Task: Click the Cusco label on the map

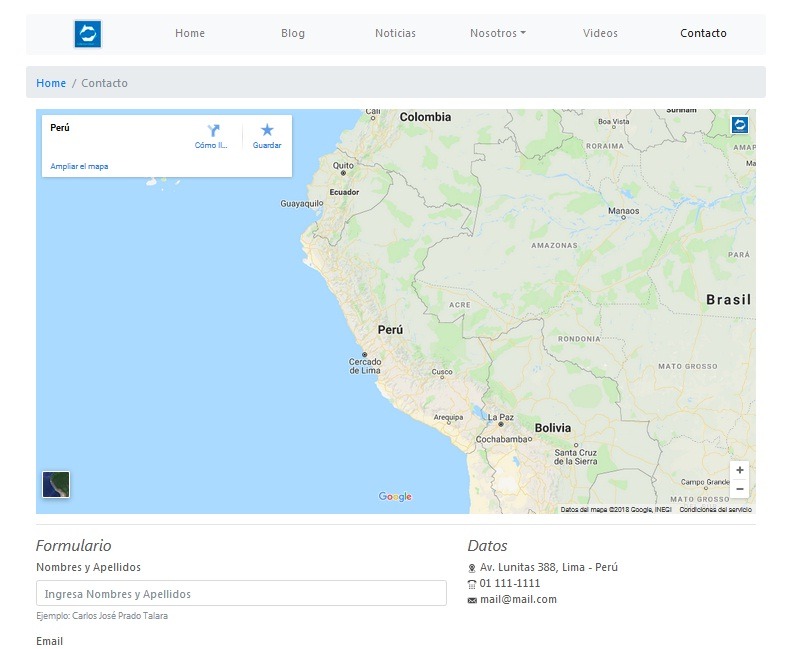Action: (x=442, y=372)
